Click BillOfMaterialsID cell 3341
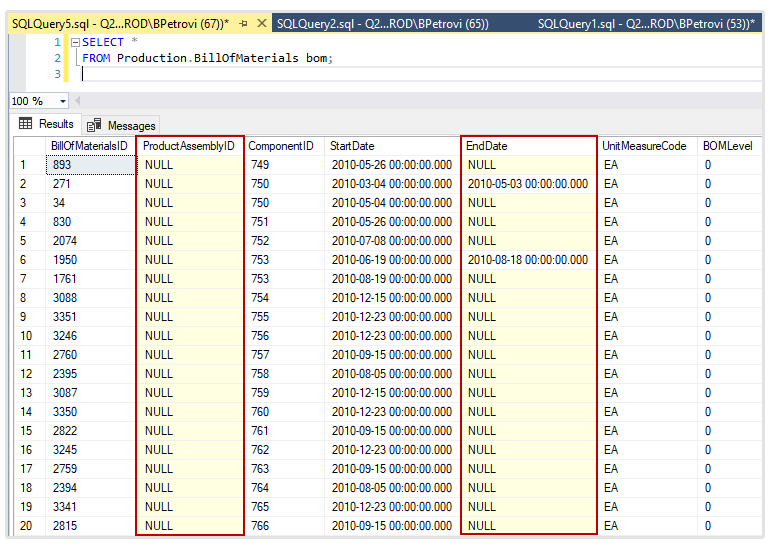 point(91,507)
